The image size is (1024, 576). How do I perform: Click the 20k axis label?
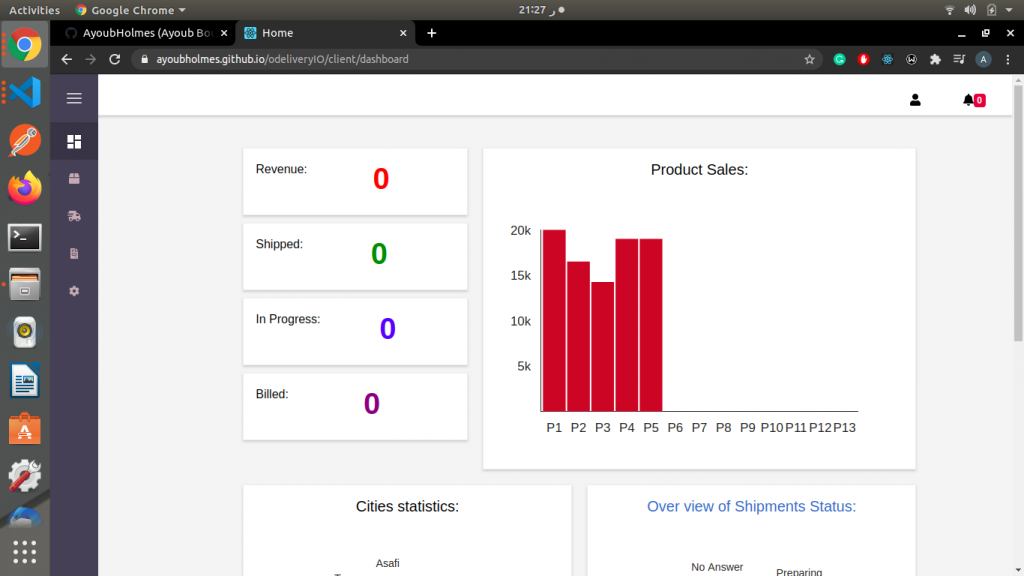pos(520,231)
